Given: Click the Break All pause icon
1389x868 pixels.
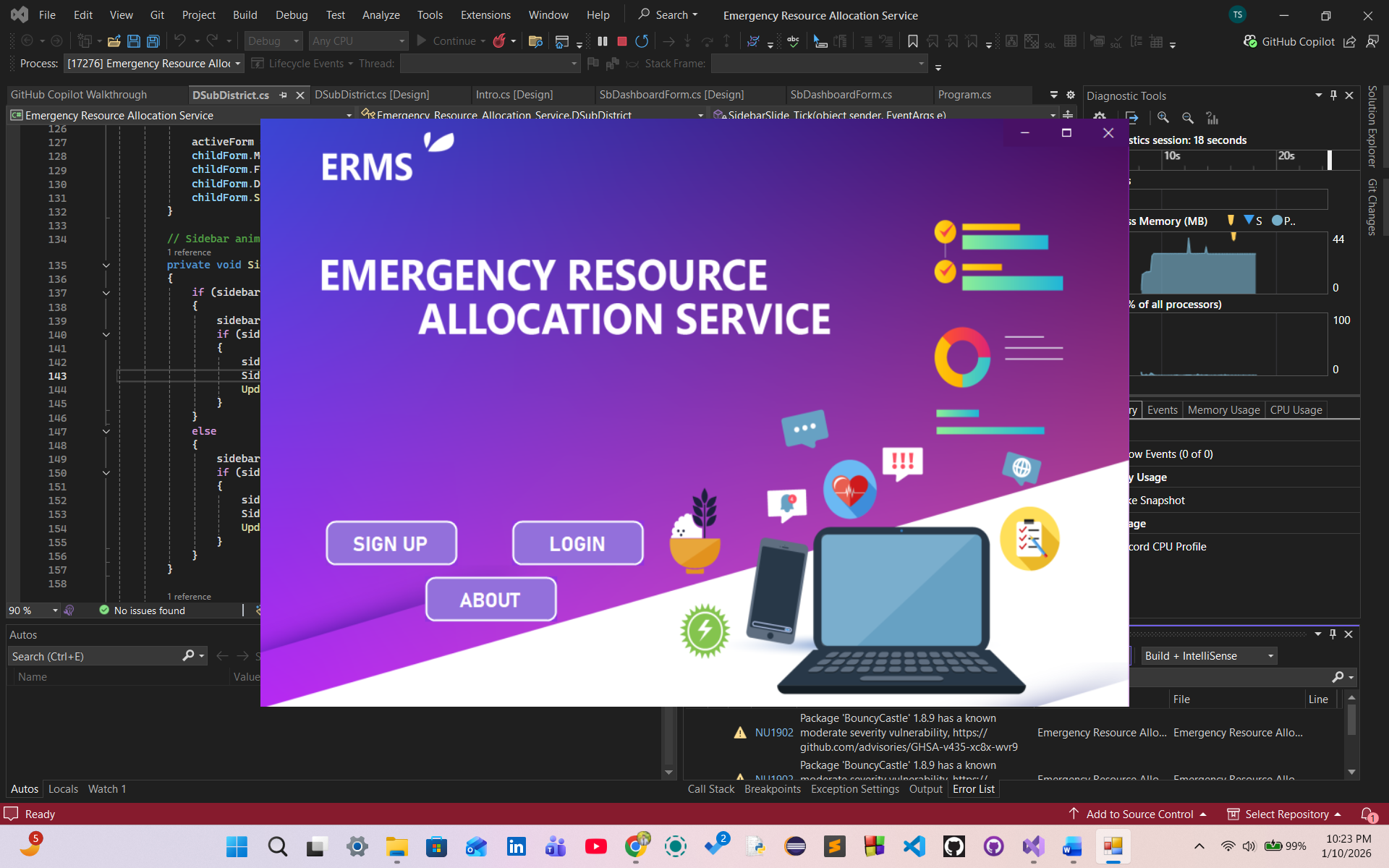Looking at the screenshot, I should click(x=602, y=41).
